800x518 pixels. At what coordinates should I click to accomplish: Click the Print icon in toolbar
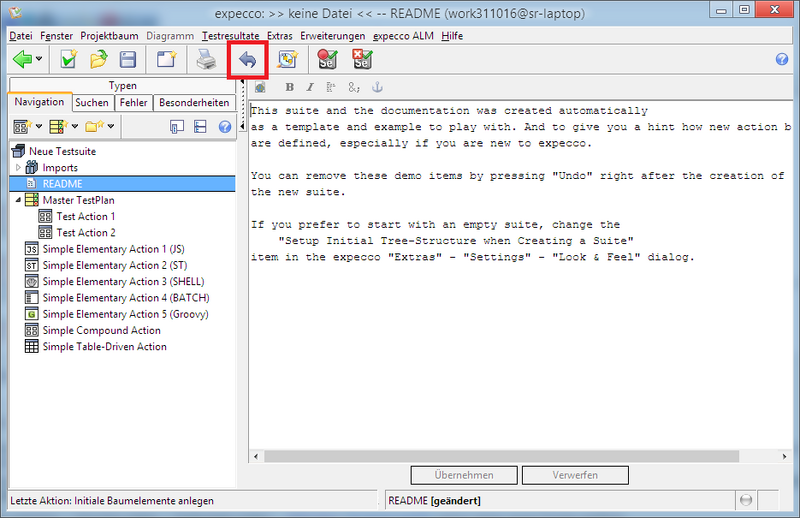pos(206,60)
